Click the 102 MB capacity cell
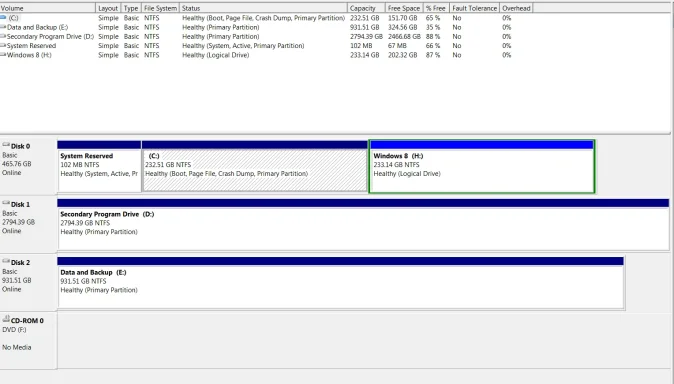674x384 pixels. tap(361, 46)
